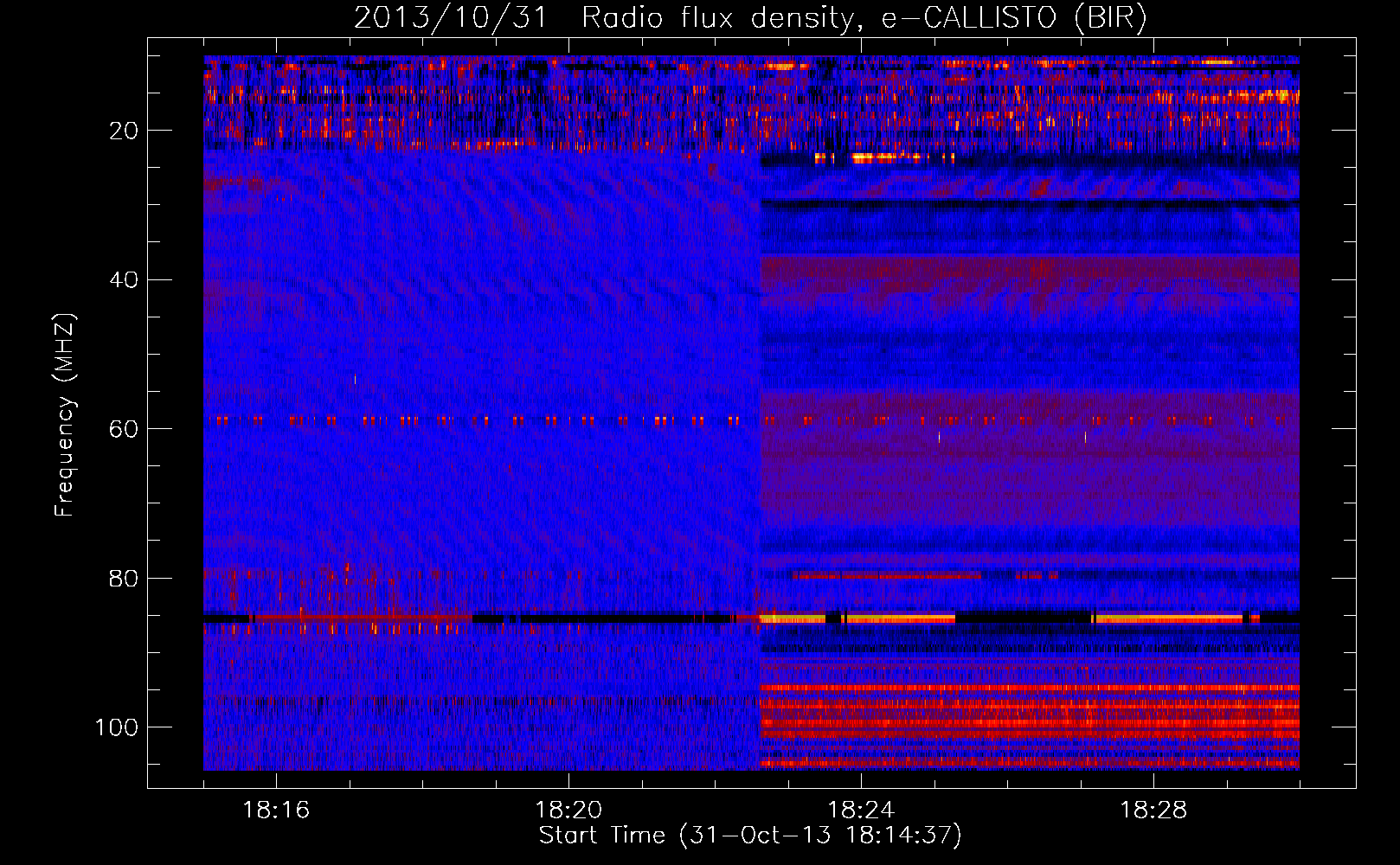Click the 18:20 time tick label

click(x=568, y=811)
